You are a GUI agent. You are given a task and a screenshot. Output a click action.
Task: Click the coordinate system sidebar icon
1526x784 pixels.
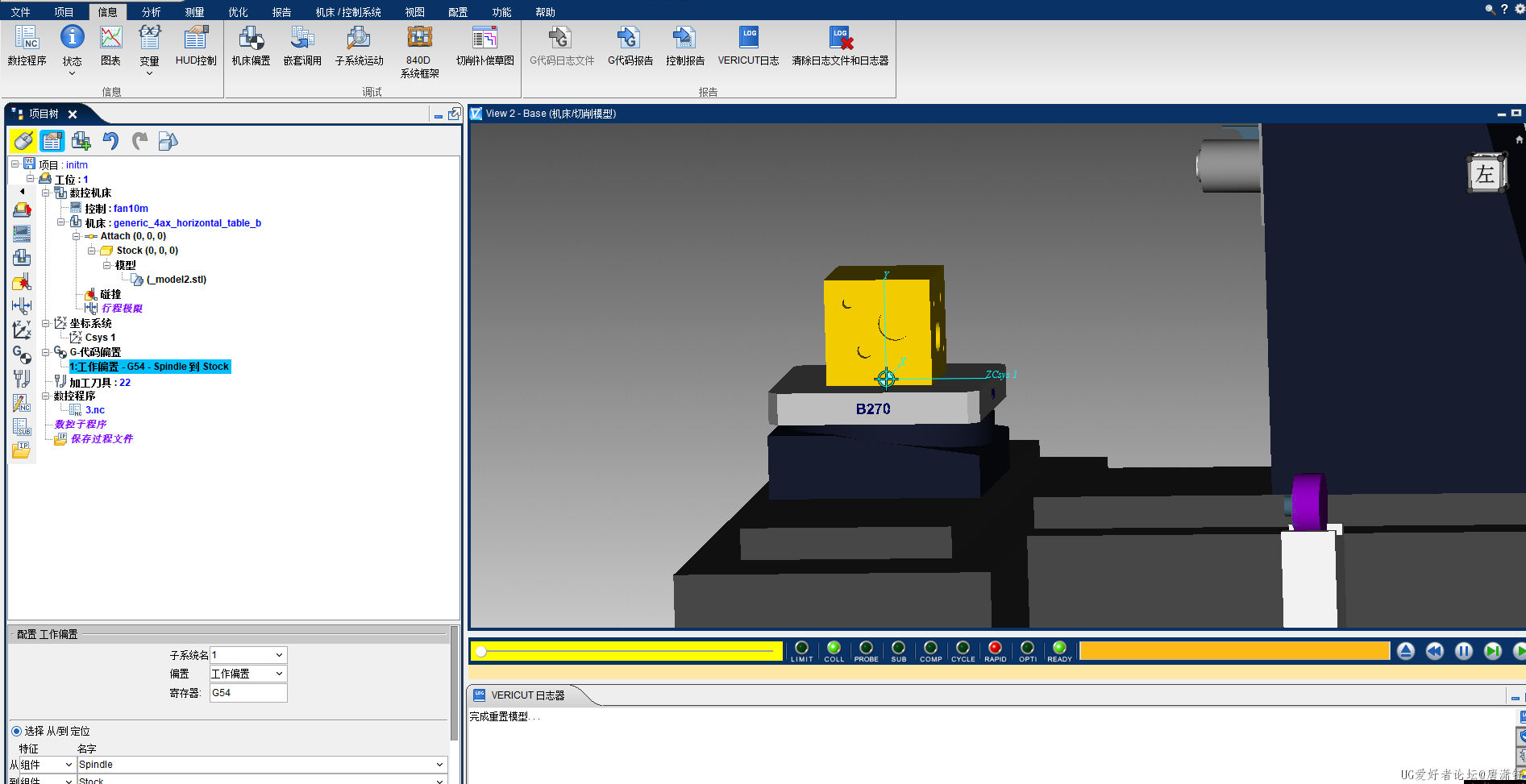point(22,330)
